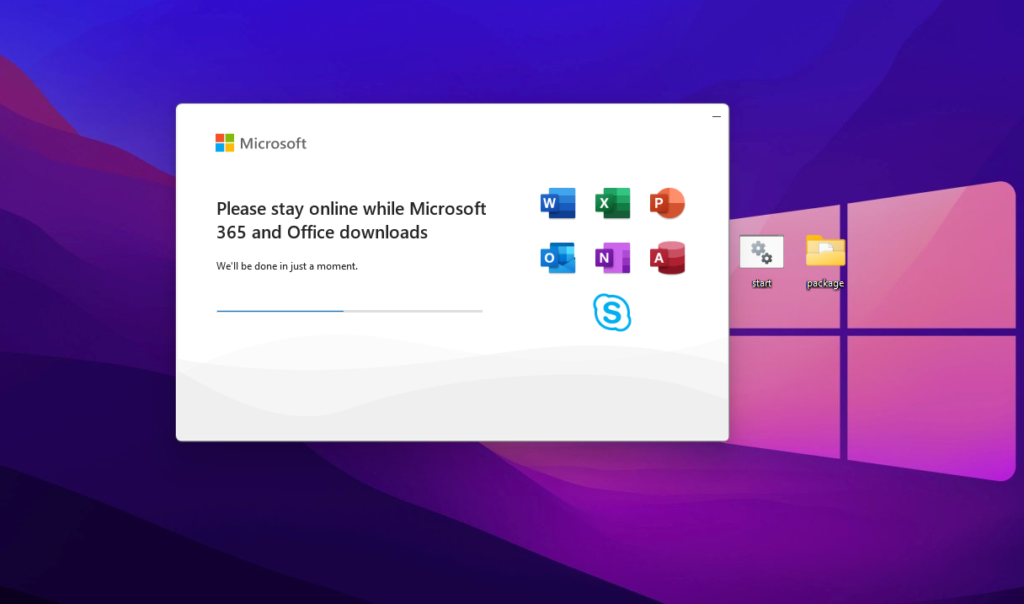
Task: Click the OneNote icon in installer
Action: pyautogui.click(x=613, y=258)
